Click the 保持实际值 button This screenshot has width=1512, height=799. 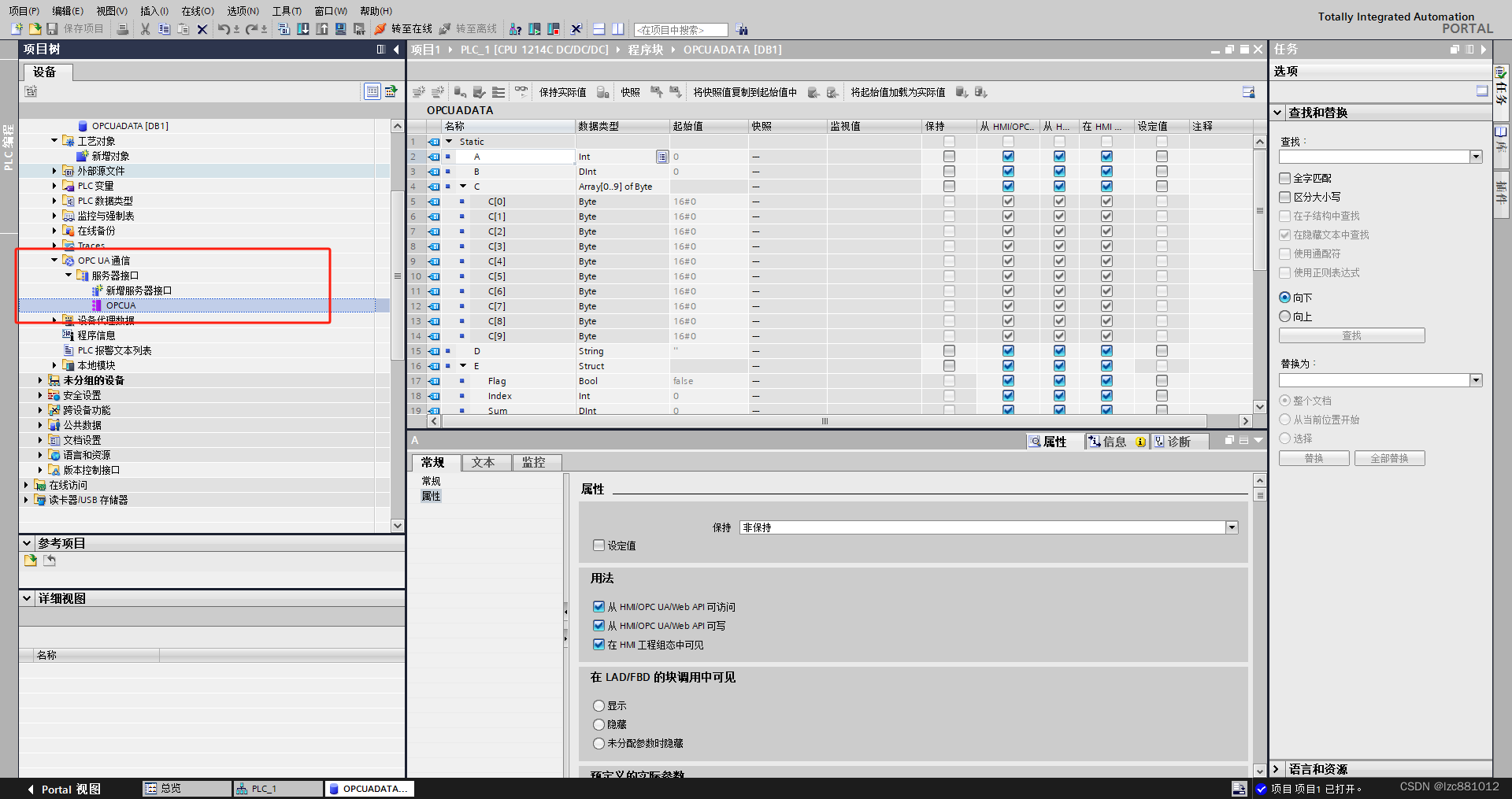pos(562,92)
